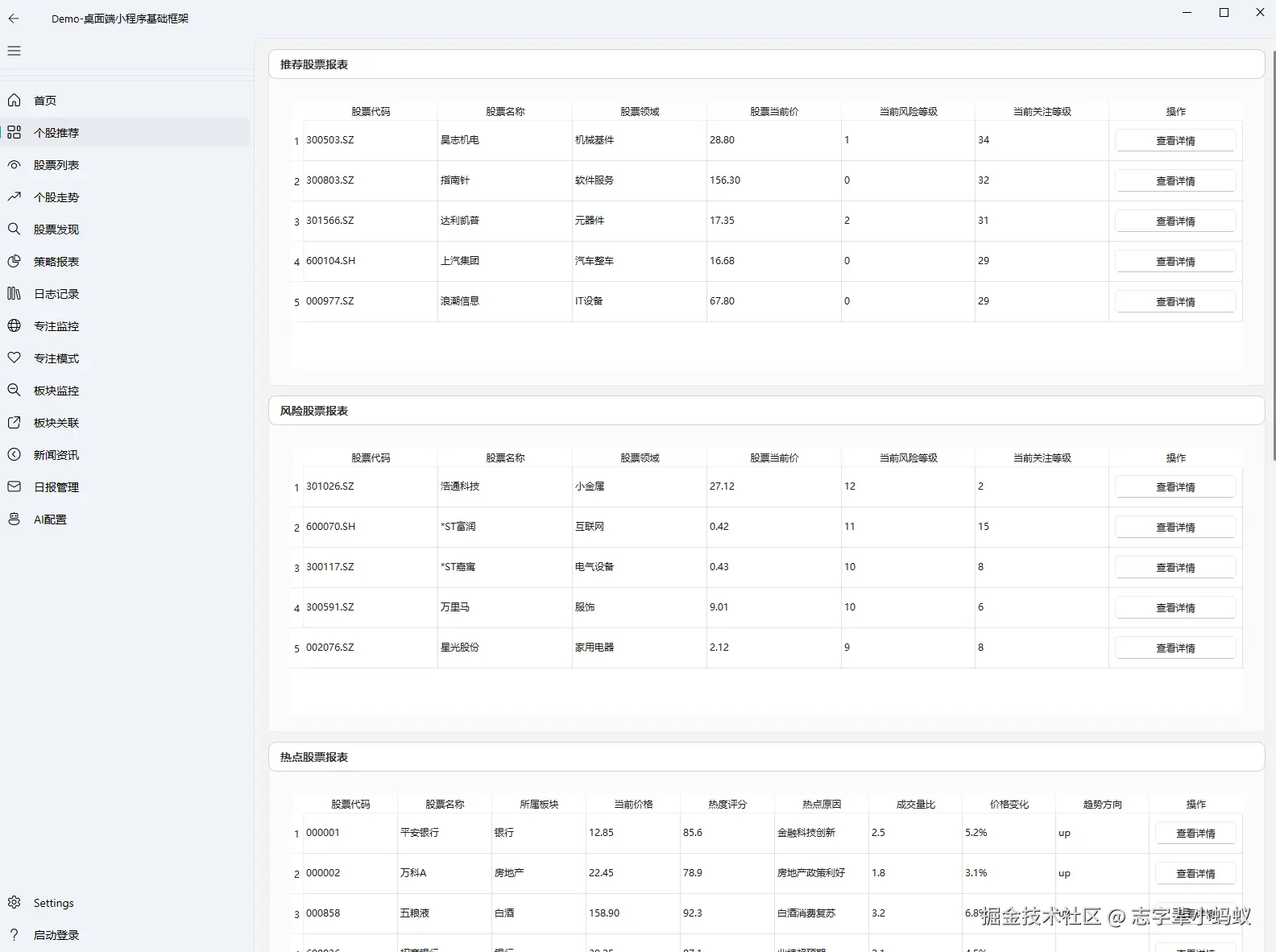This screenshot has width=1276, height=952.
Task: Open details for 万科A
Action: coord(1195,873)
